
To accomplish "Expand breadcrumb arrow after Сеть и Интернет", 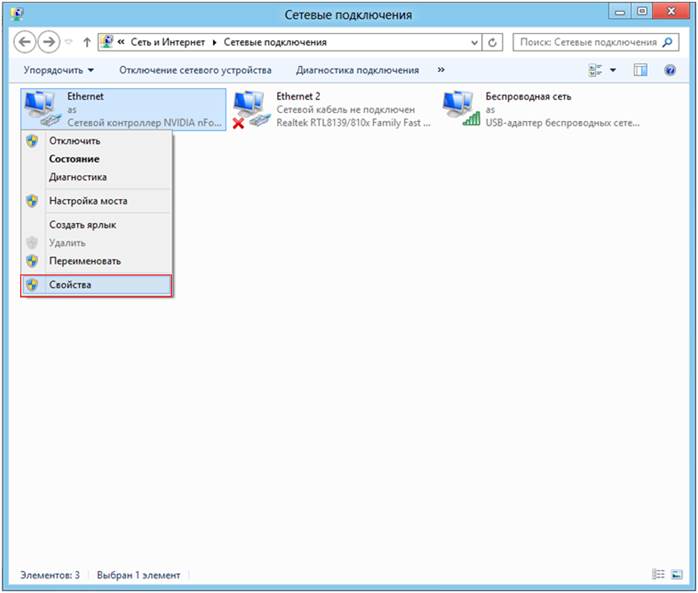I will [214, 42].
